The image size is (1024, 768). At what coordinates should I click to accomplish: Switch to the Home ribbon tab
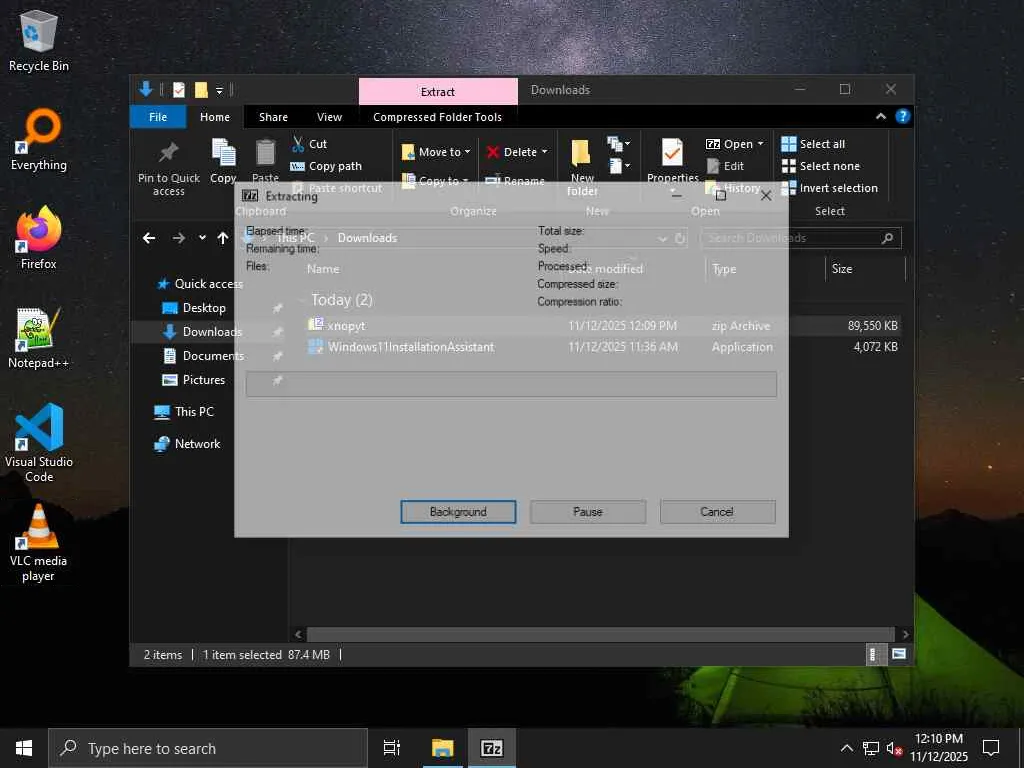215,117
